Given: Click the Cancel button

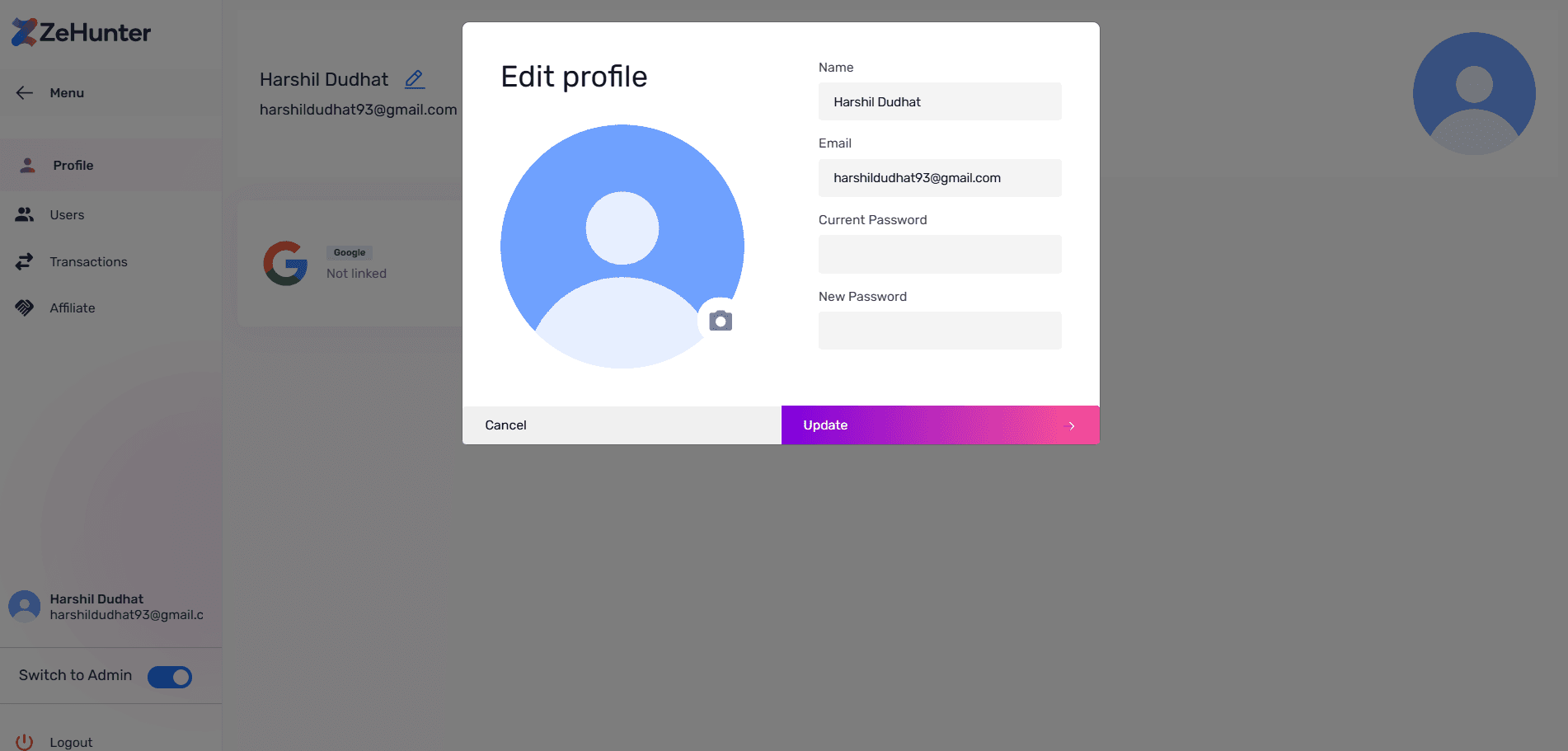Looking at the screenshot, I should pyautogui.click(x=621, y=425).
